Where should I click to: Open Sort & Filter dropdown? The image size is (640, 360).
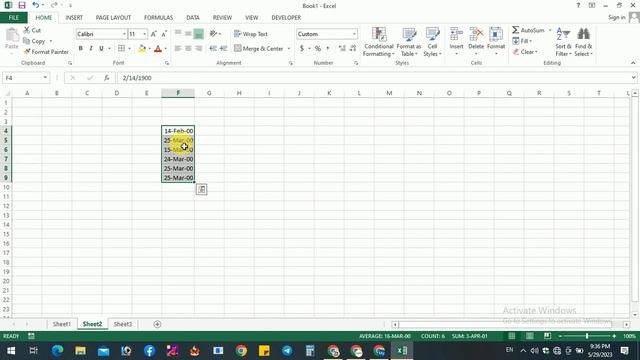[563, 42]
